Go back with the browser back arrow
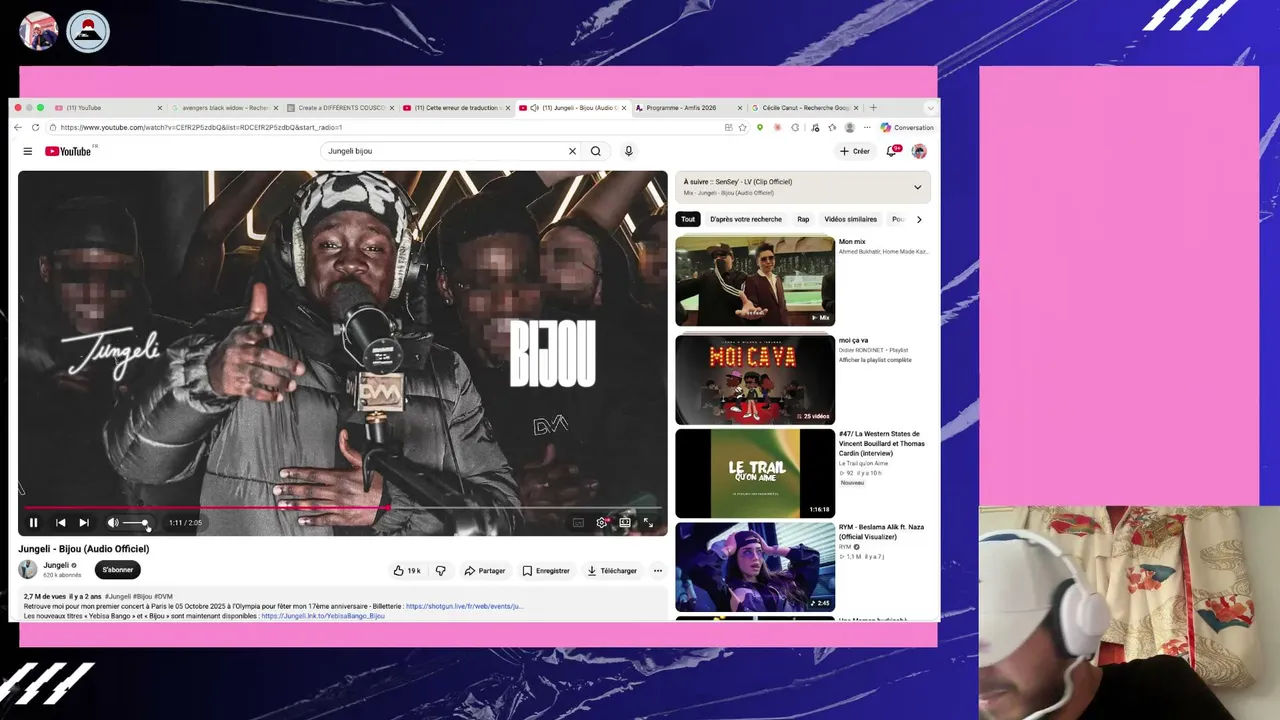Image resolution: width=1280 pixels, height=720 pixels. pos(18,127)
